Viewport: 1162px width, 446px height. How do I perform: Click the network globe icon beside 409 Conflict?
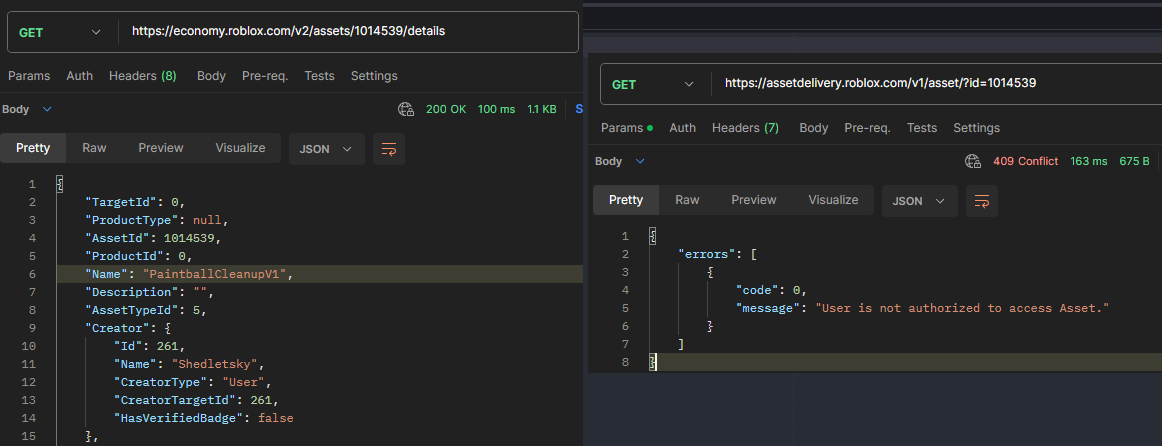[973, 161]
